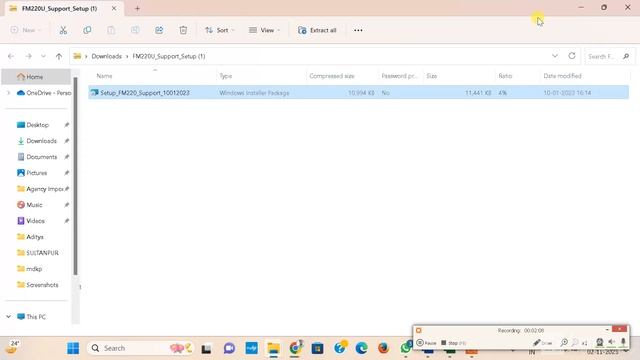
Task: Click the Cut scissors icon
Action: (x=63, y=30)
